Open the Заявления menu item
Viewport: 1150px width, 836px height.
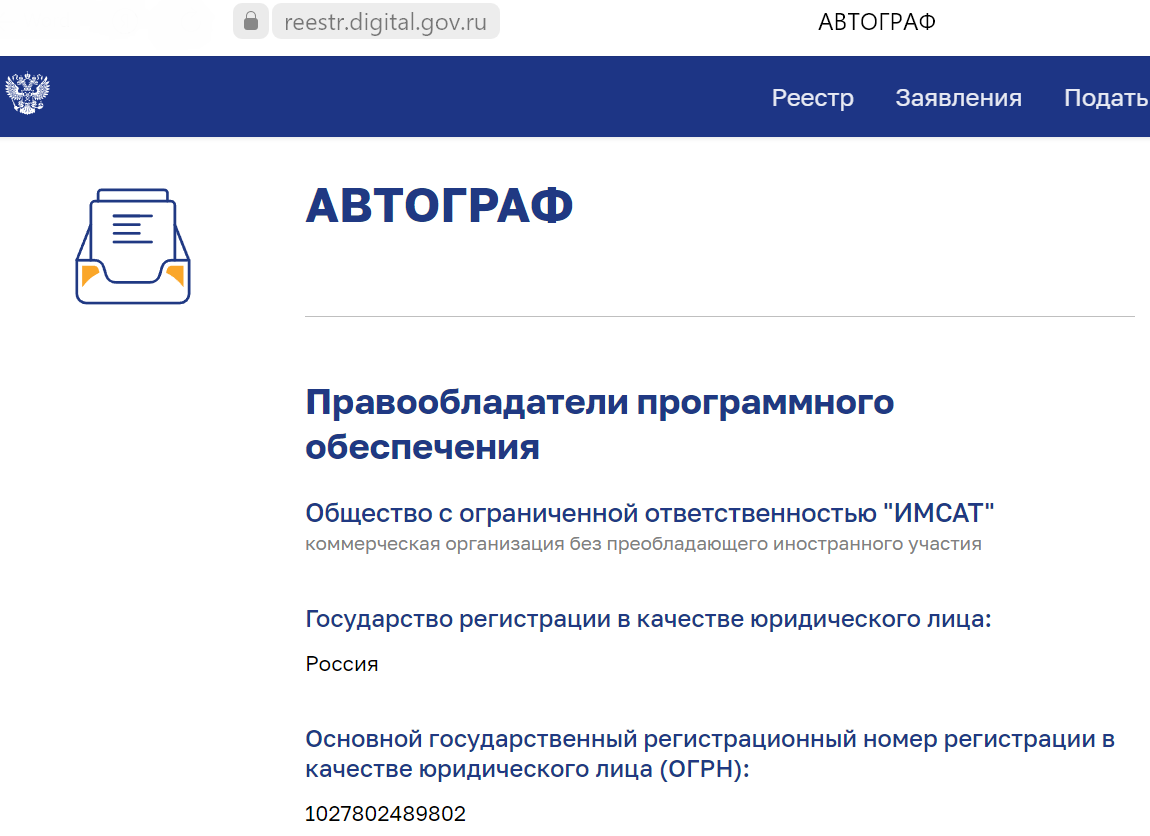click(x=959, y=98)
